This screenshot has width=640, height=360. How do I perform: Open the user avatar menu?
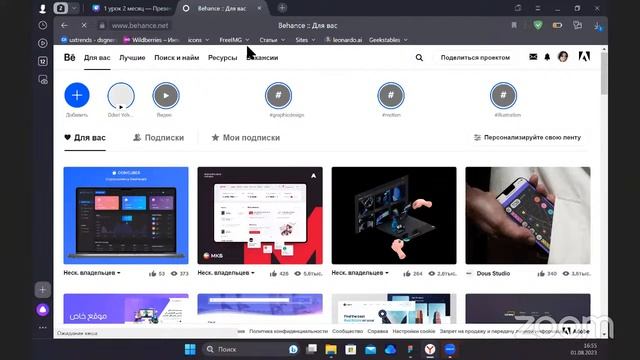click(x=563, y=57)
